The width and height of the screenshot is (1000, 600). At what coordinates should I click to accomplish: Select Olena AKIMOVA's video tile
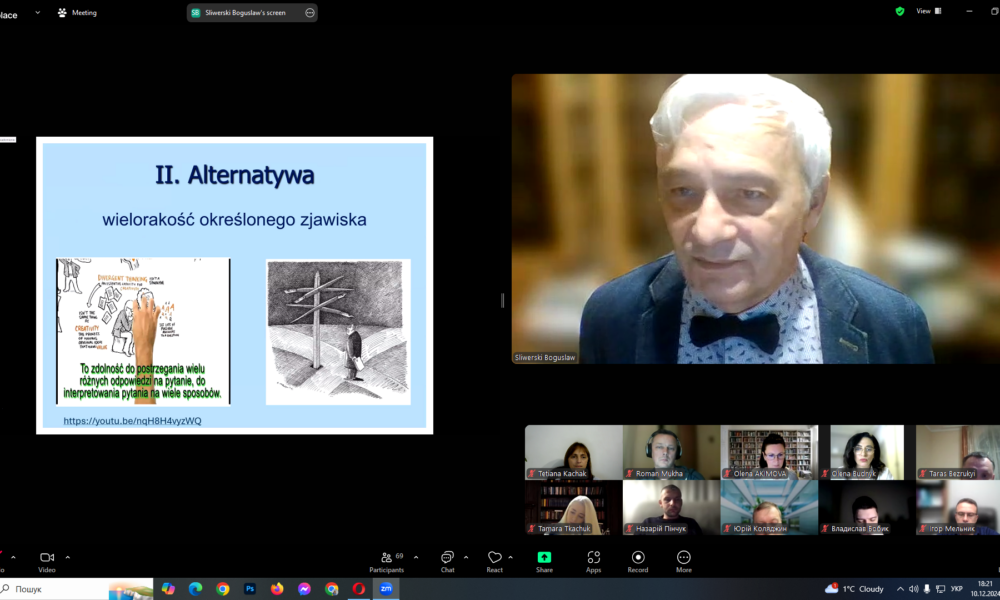pos(769,452)
